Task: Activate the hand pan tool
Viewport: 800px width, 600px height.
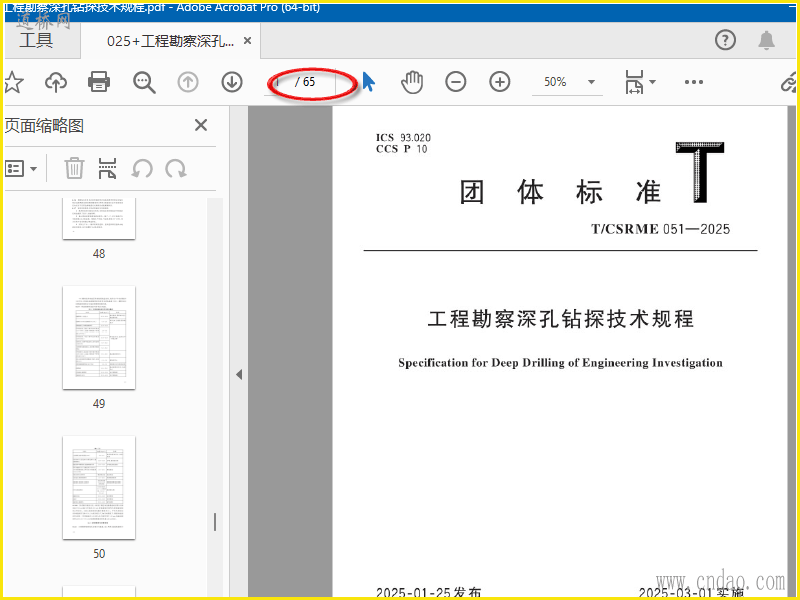Action: [x=412, y=82]
